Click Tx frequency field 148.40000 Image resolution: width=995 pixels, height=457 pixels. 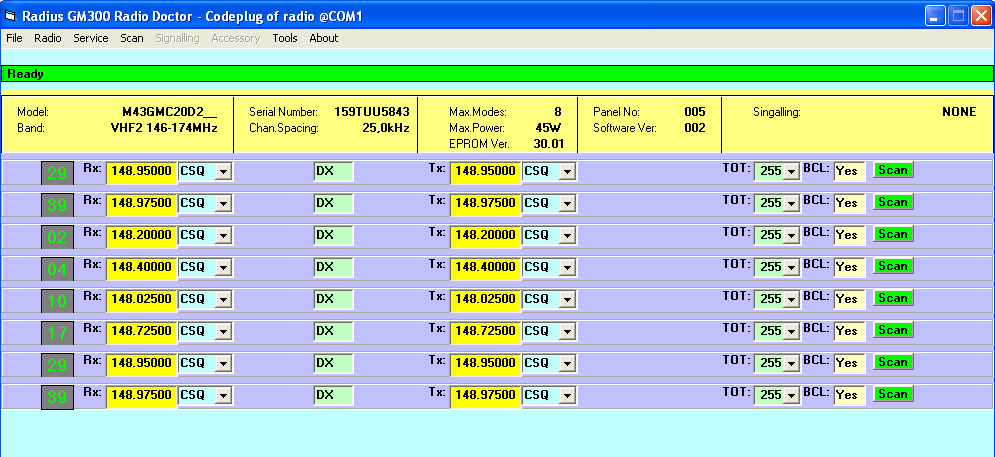[x=485, y=267]
